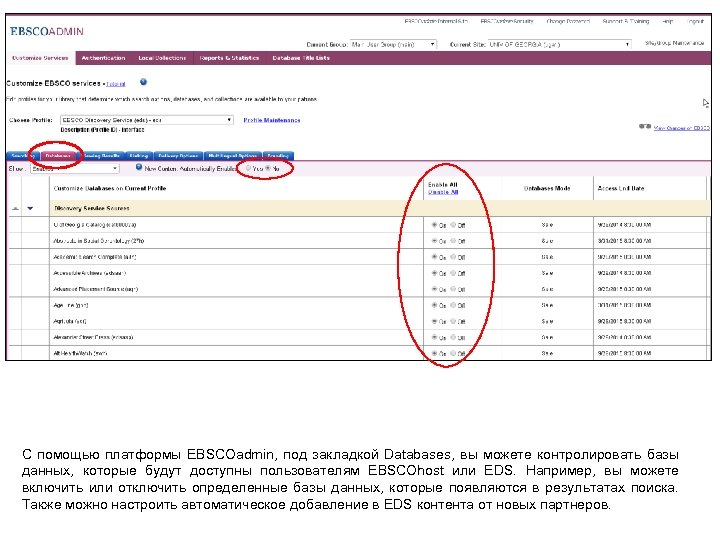
Task: Turn Off Alt HealthWatch database
Action: [x=453, y=354]
